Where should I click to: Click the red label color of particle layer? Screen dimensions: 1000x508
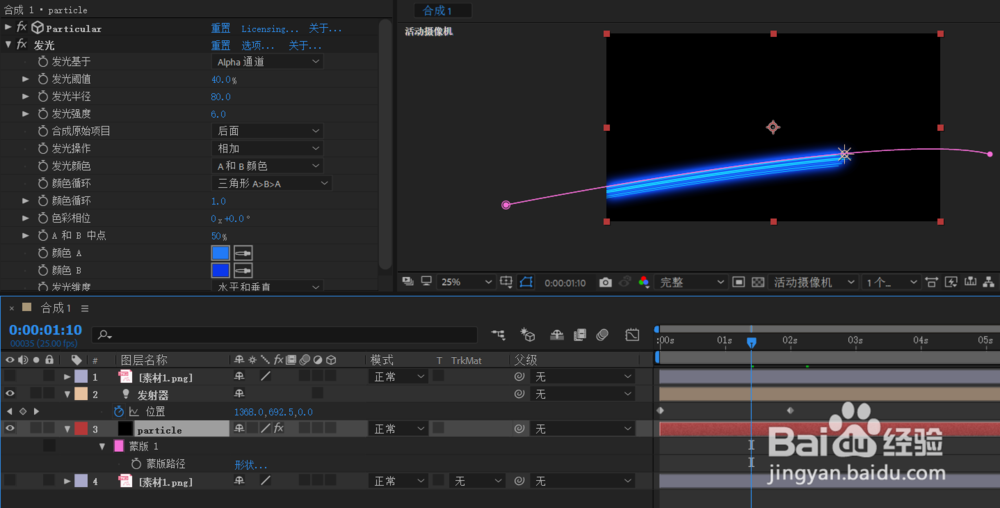click(x=81, y=429)
